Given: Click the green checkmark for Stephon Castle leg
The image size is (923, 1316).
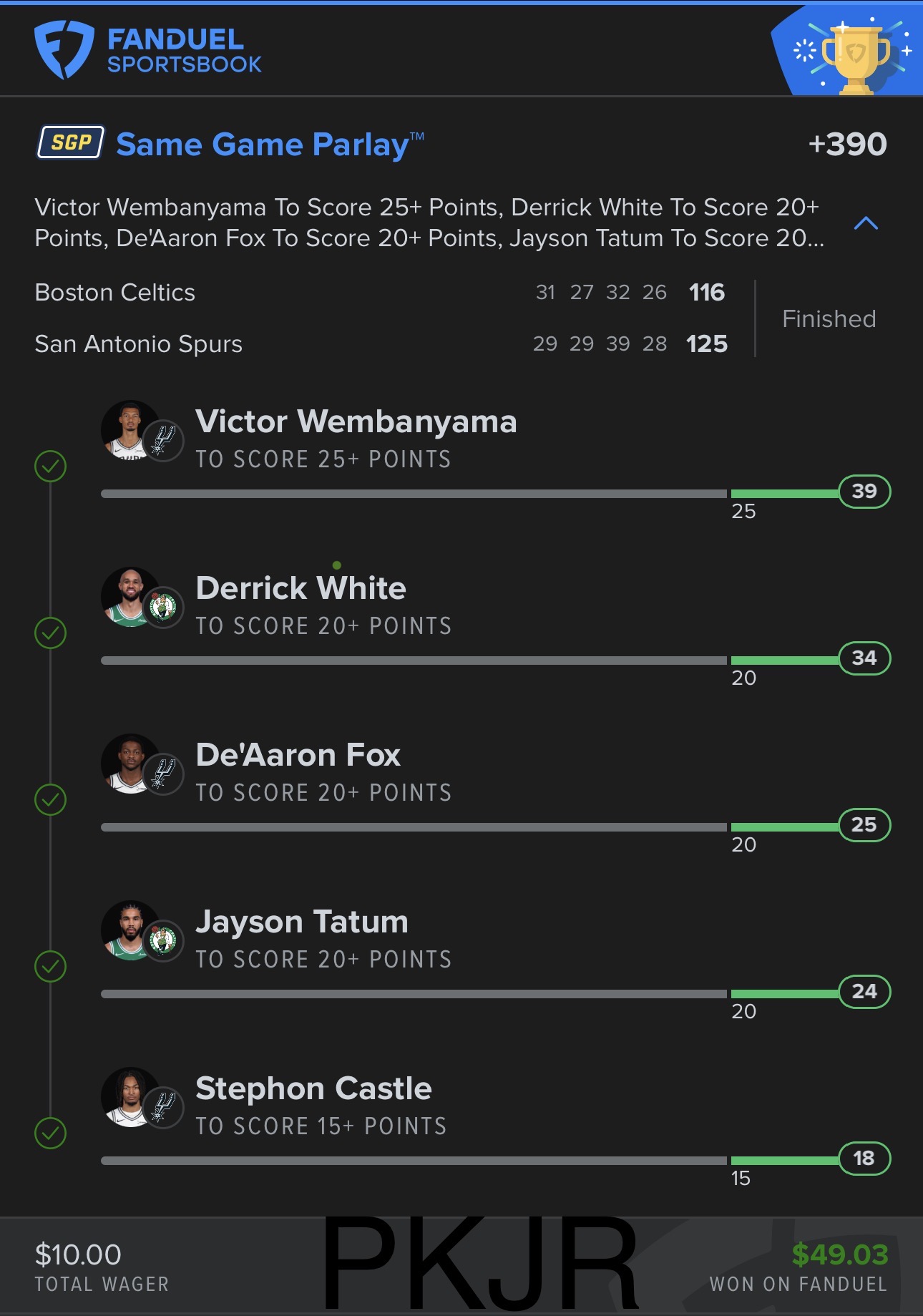Looking at the screenshot, I should 51,1134.
